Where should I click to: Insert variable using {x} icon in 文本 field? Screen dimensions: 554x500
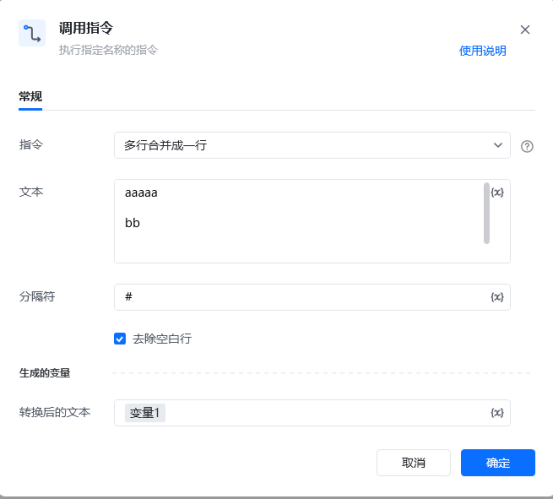pyautogui.click(x=497, y=192)
